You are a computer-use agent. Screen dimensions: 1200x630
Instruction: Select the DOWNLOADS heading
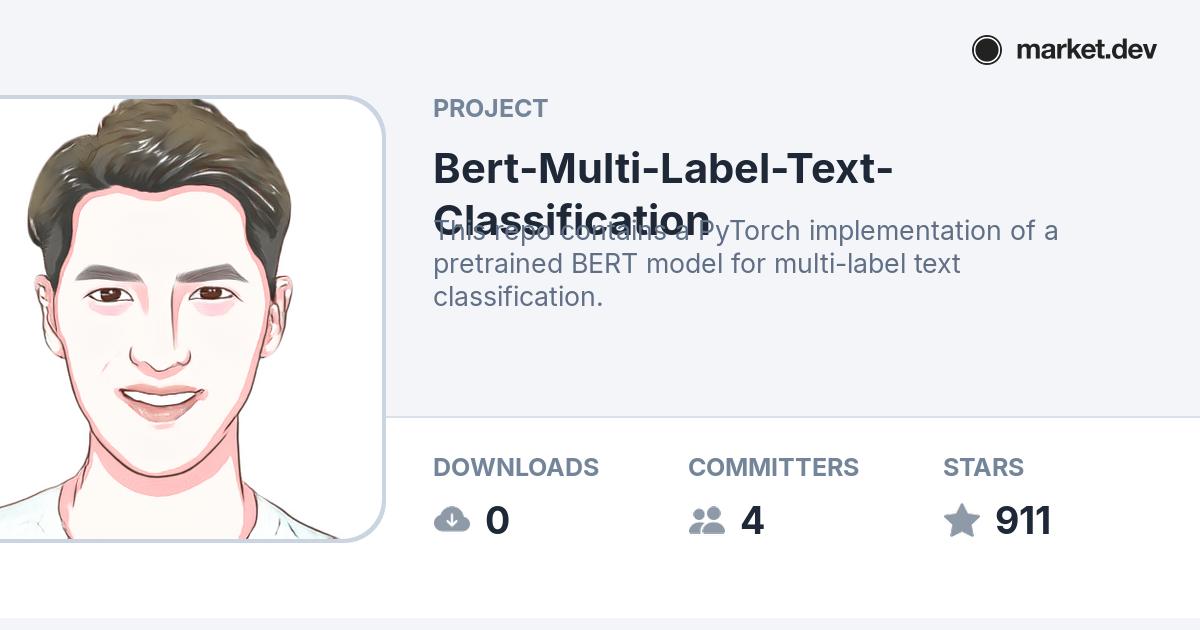coord(516,468)
